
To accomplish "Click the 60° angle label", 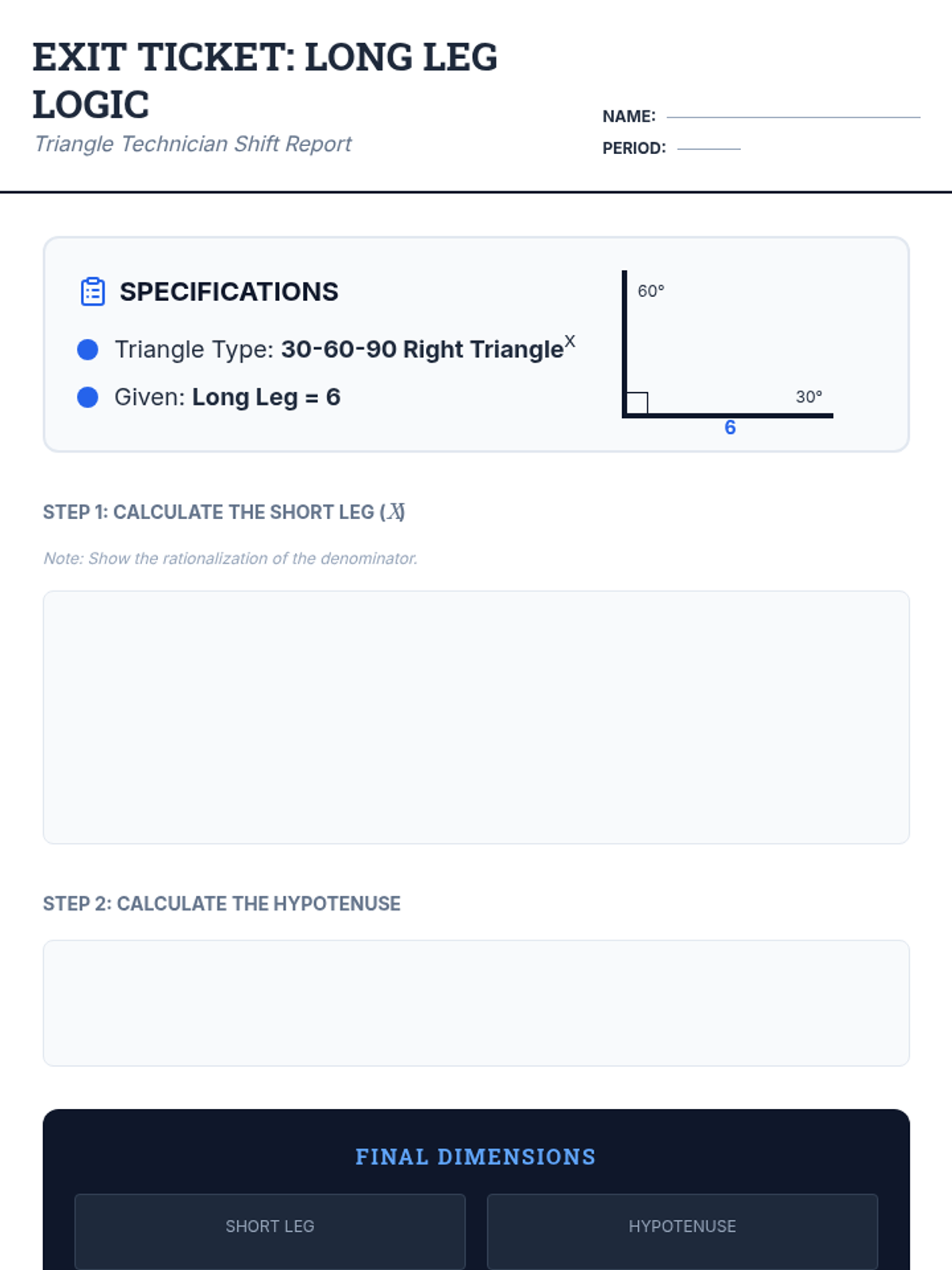I will 651,291.
